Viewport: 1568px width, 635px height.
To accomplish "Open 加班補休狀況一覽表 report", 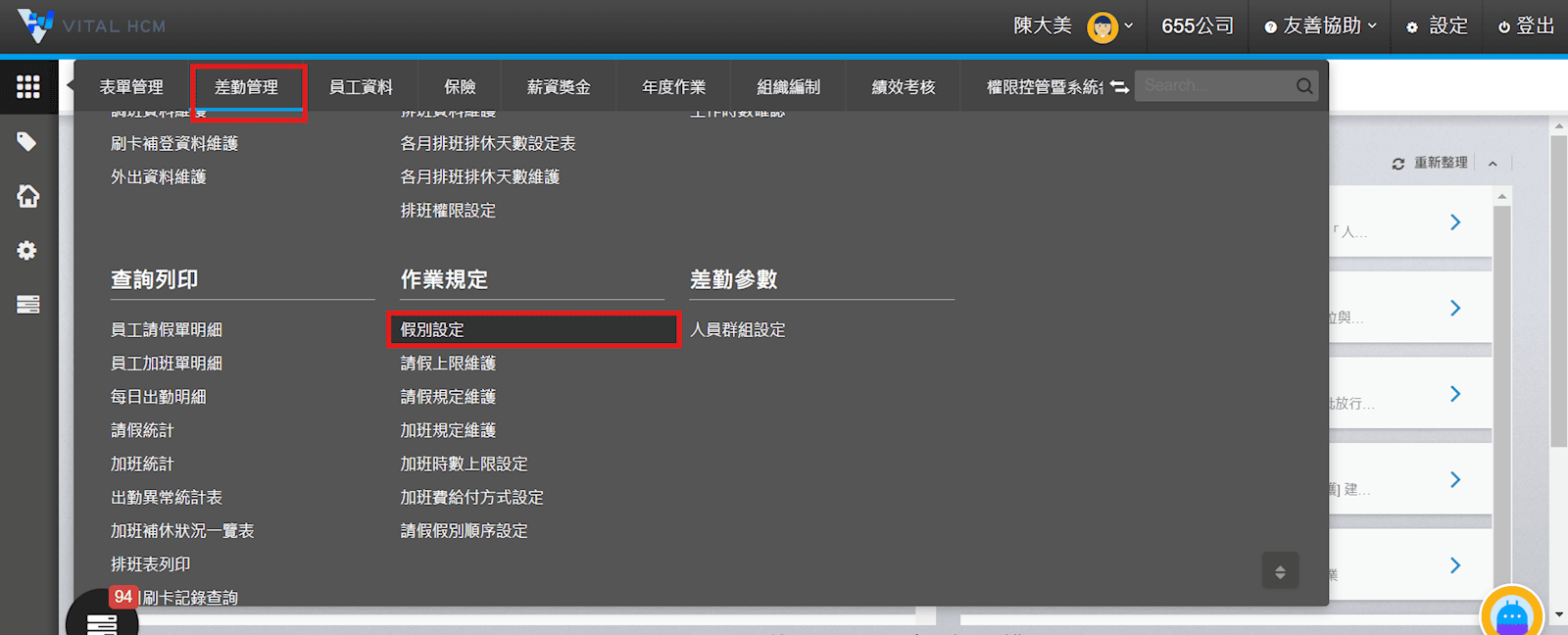I will (x=182, y=531).
